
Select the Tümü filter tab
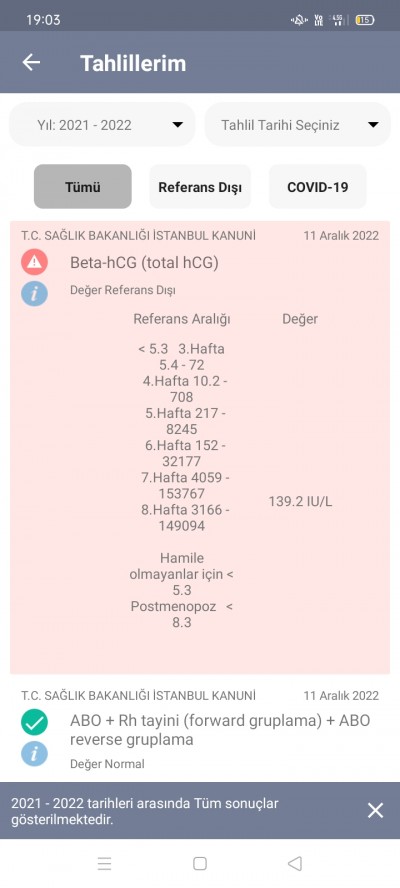tap(83, 187)
